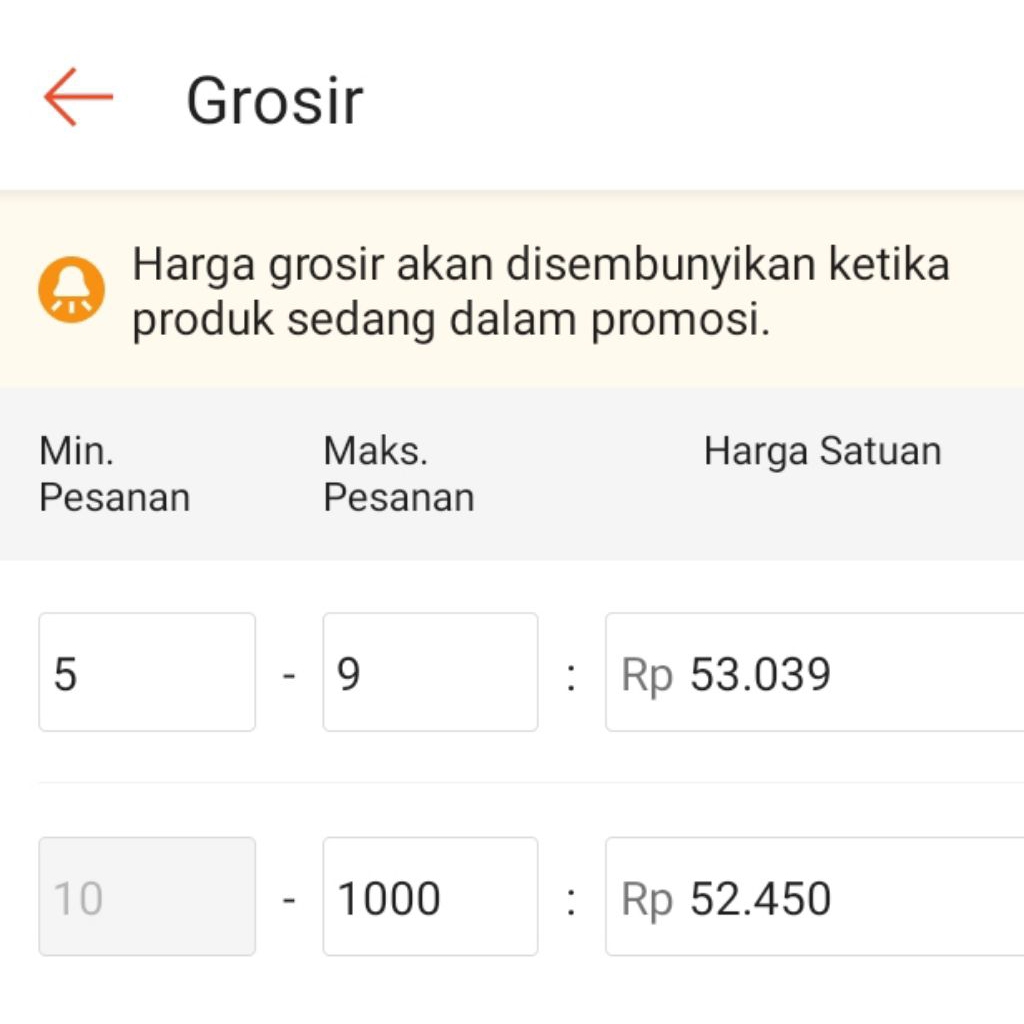Tap the disabled minimum order field showing 10
The image size is (1024, 1024).
[147, 896]
